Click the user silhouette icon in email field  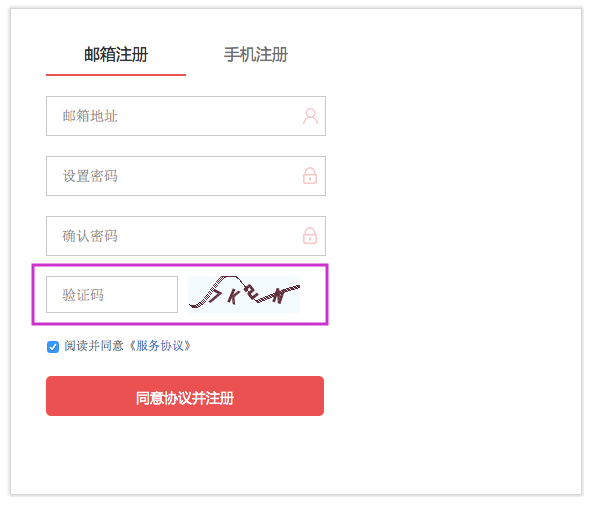pos(310,116)
